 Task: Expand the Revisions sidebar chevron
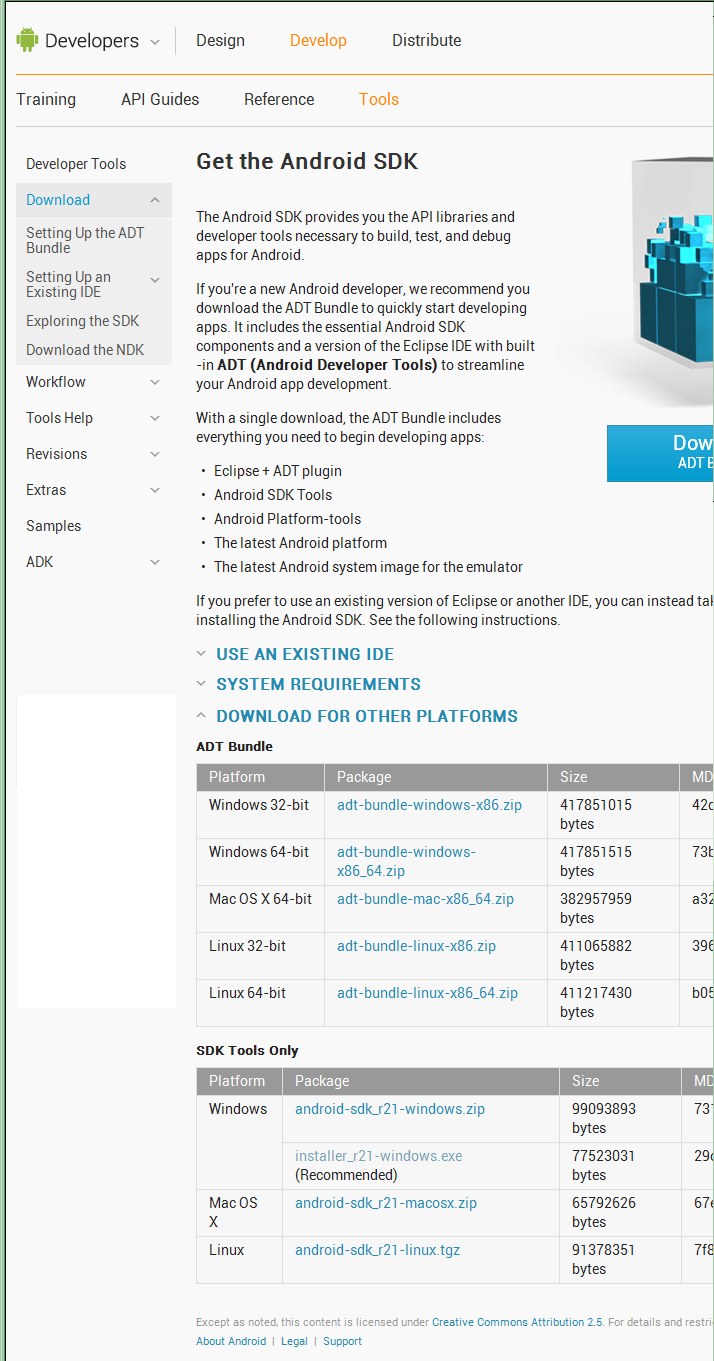coord(155,454)
